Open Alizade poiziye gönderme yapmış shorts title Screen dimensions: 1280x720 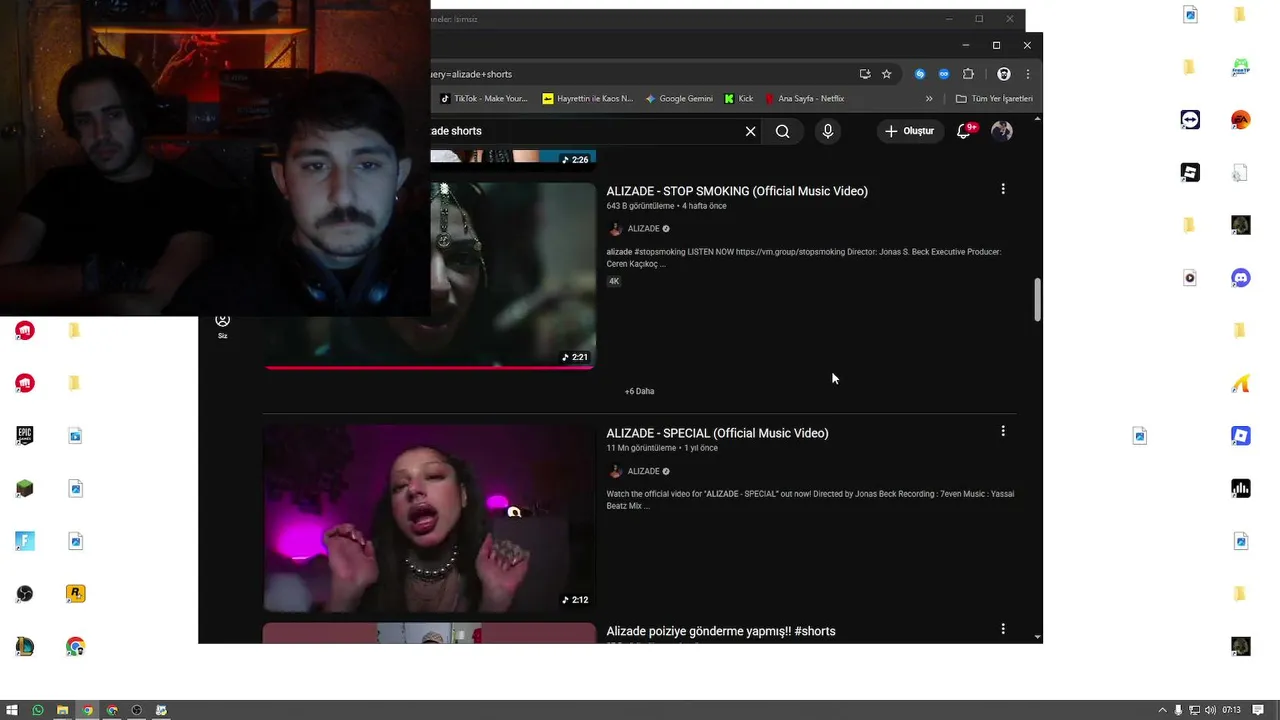pyautogui.click(x=721, y=631)
